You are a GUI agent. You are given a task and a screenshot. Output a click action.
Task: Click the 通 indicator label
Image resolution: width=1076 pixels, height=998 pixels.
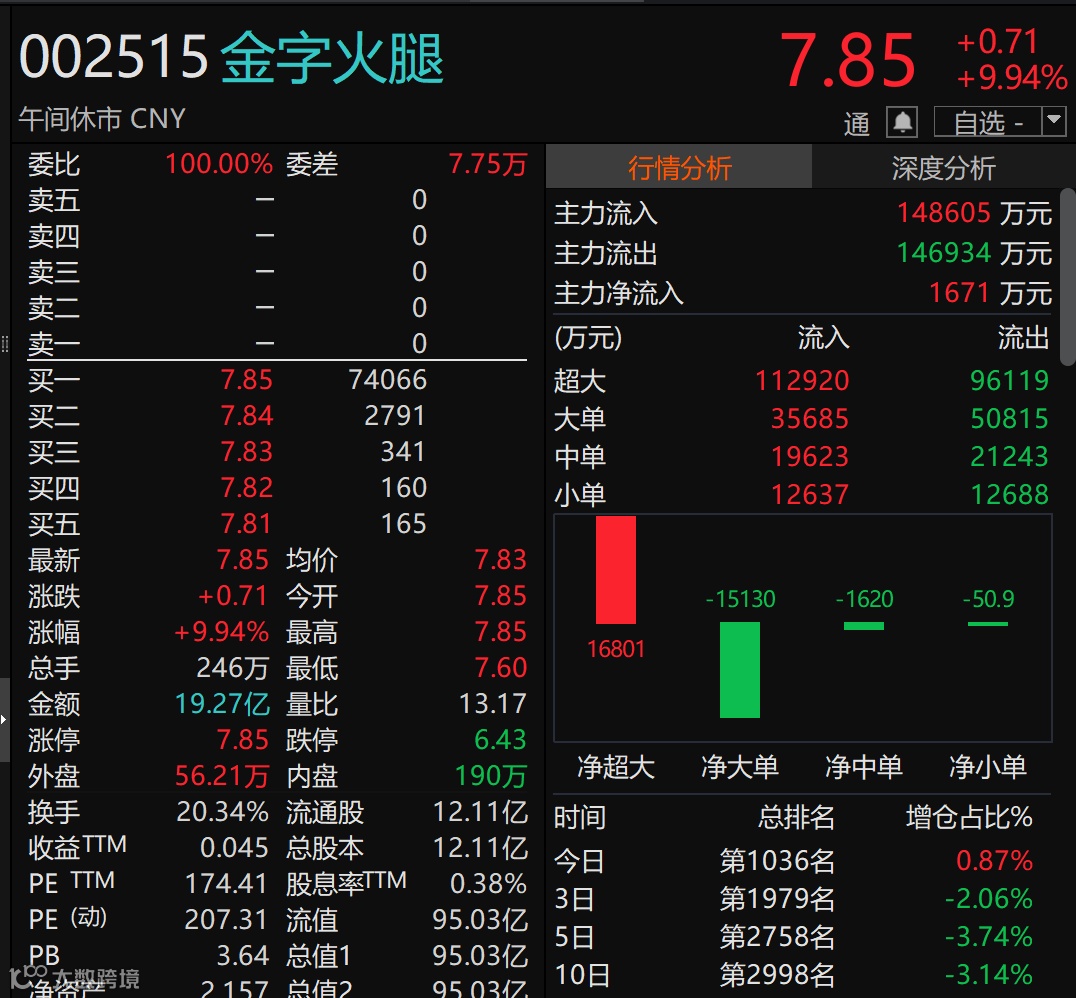pyautogui.click(x=856, y=124)
